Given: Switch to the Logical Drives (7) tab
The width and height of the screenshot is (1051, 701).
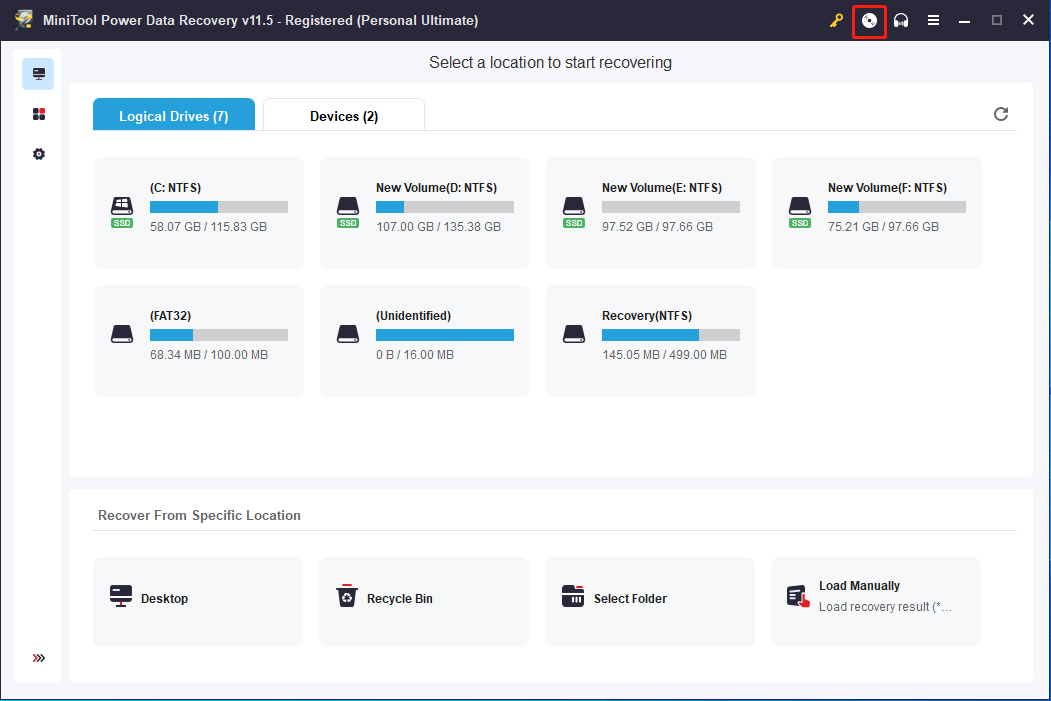Looking at the screenshot, I should point(174,115).
